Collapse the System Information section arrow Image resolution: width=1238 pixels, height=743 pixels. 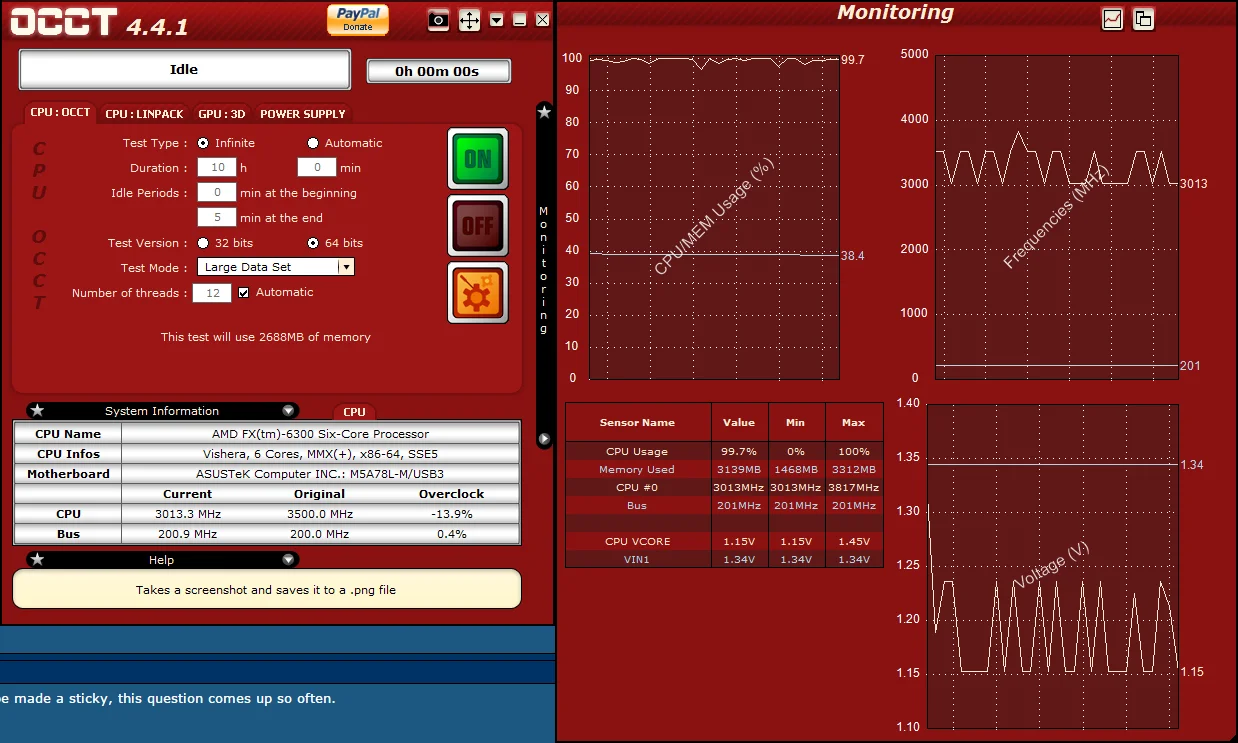pyautogui.click(x=288, y=410)
